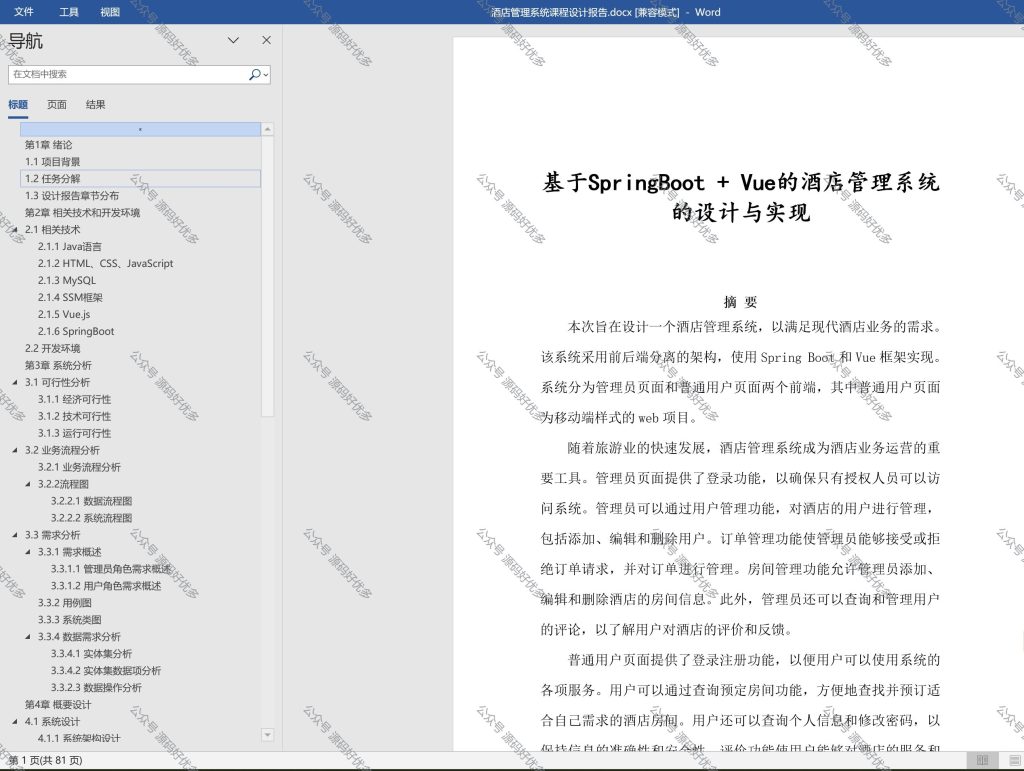
Task: Go to heading 3.1.2 技术可行性
Action: [74, 417]
